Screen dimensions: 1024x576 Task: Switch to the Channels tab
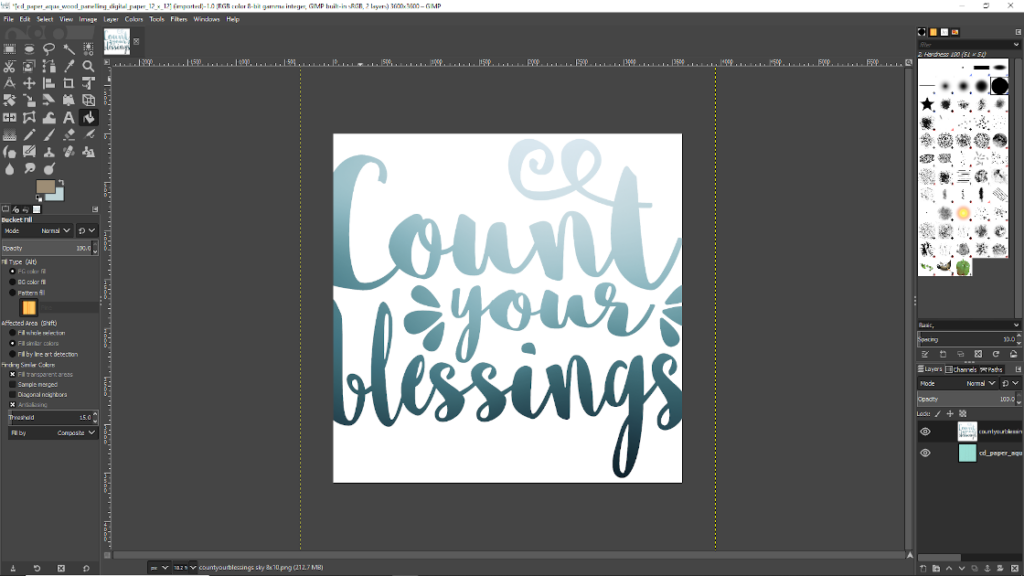(x=964, y=369)
